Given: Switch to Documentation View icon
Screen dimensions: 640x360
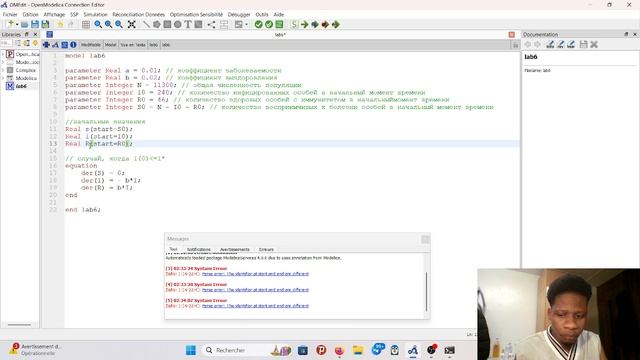Looking at the screenshot, I should tap(73, 44).
